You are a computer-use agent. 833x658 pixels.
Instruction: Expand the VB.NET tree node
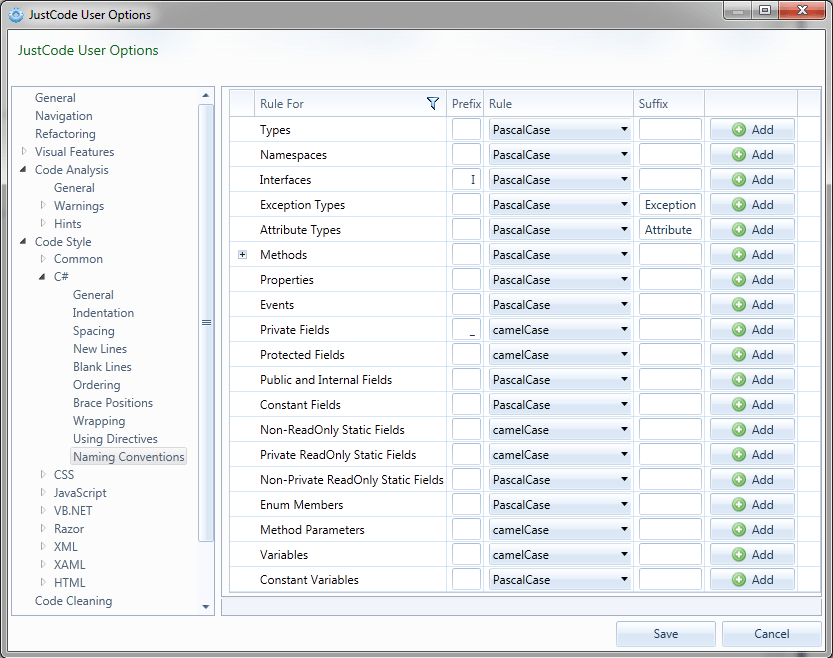[43, 510]
